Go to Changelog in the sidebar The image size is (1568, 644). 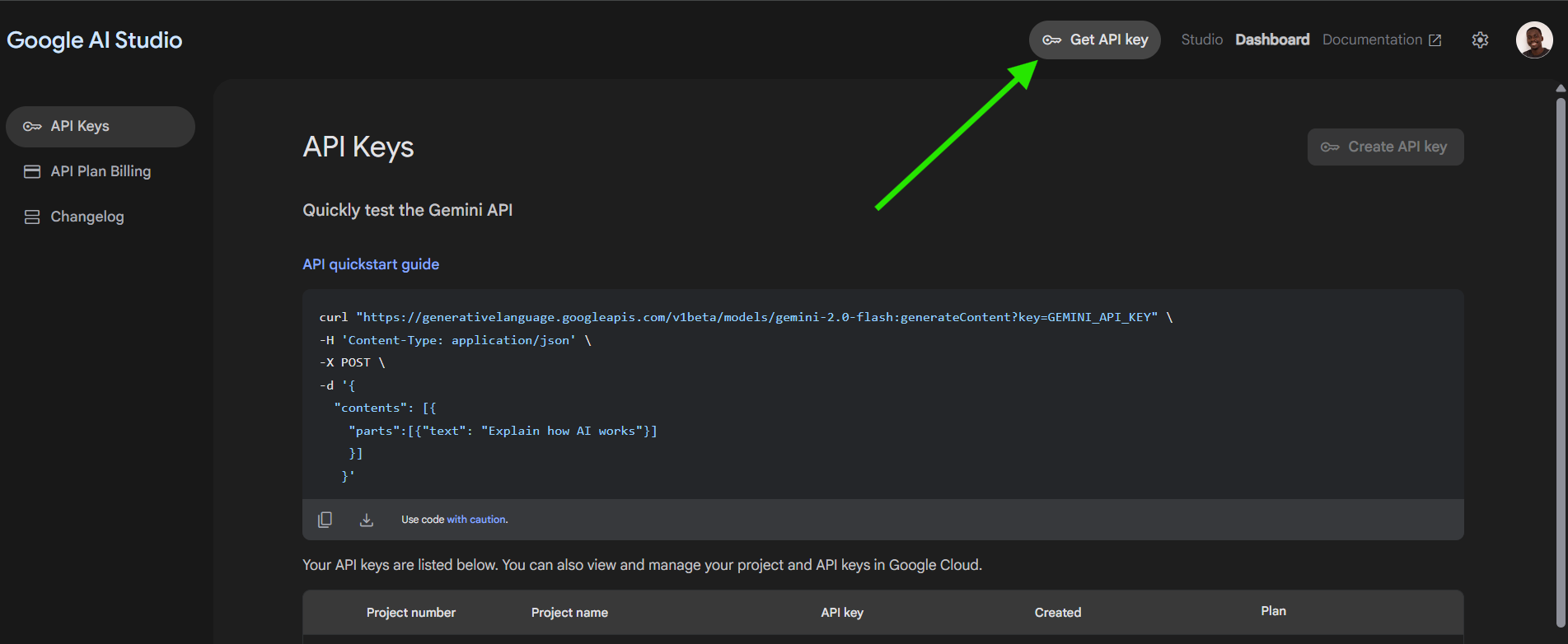tap(87, 217)
